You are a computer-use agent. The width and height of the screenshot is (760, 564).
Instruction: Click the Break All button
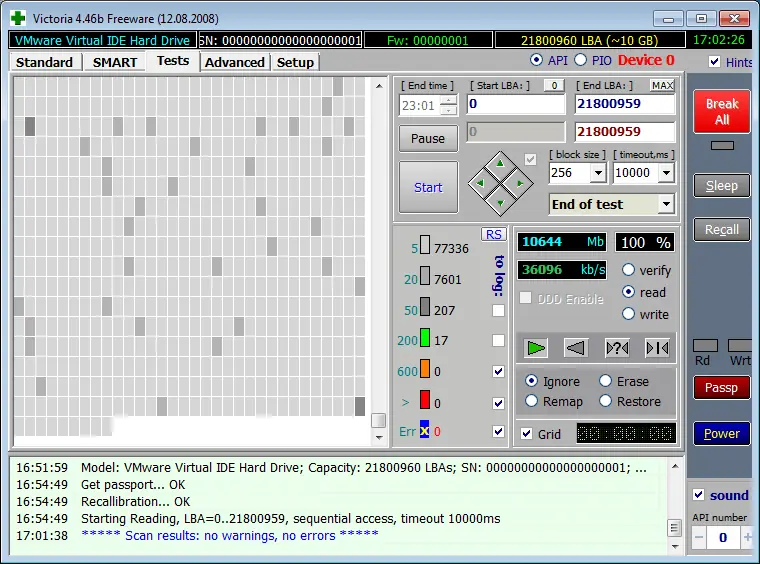[722, 111]
